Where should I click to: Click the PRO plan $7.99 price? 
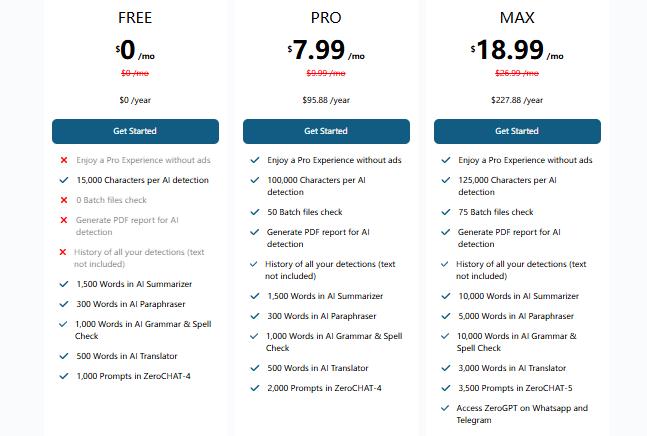point(326,50)
